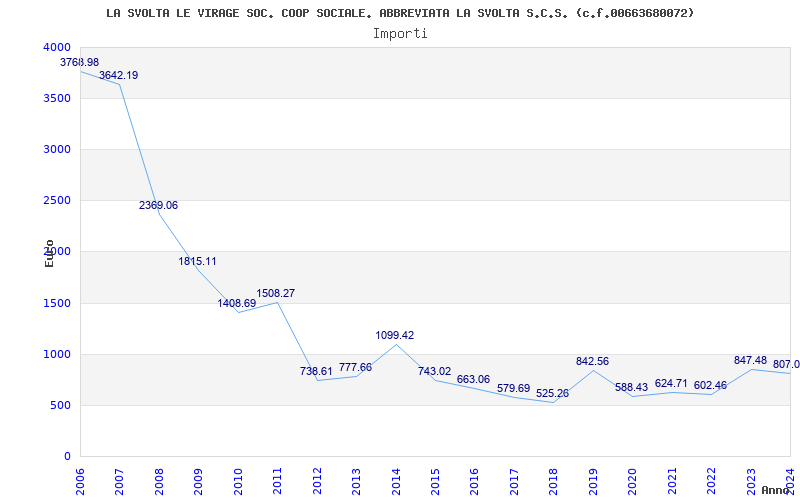Click the 2369.06 data label
The width and height of the screenshot is (800, 500).
tap(158, 206)
